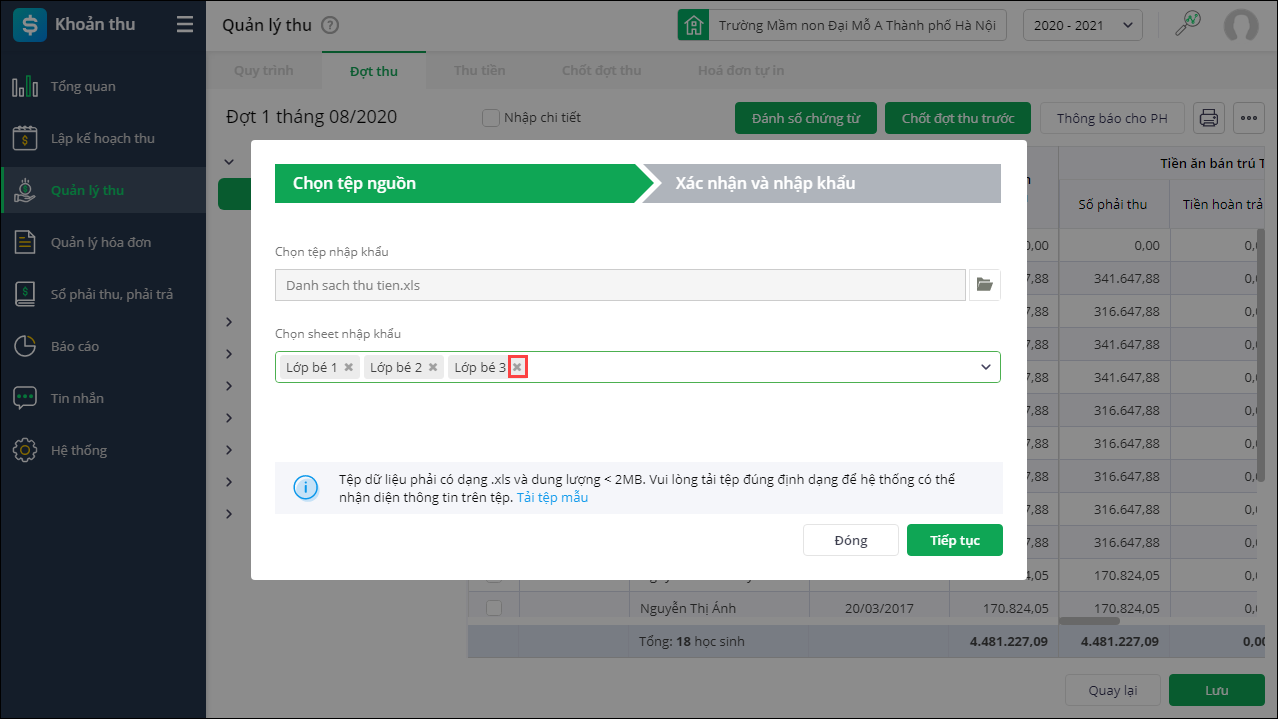Select Quản lý thu in the sidebar

103,190
